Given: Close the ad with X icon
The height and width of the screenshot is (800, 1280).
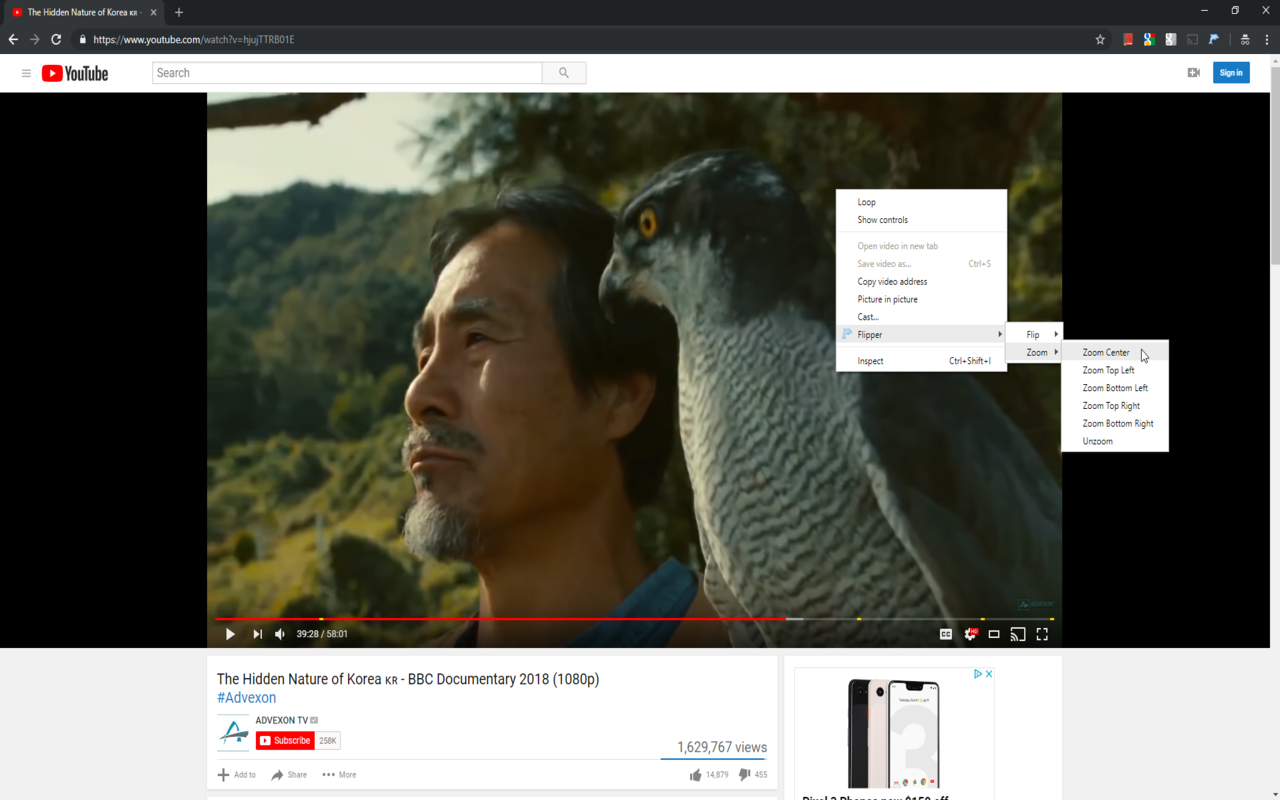Looking at the screenshot, I should (x=989, y=674).
